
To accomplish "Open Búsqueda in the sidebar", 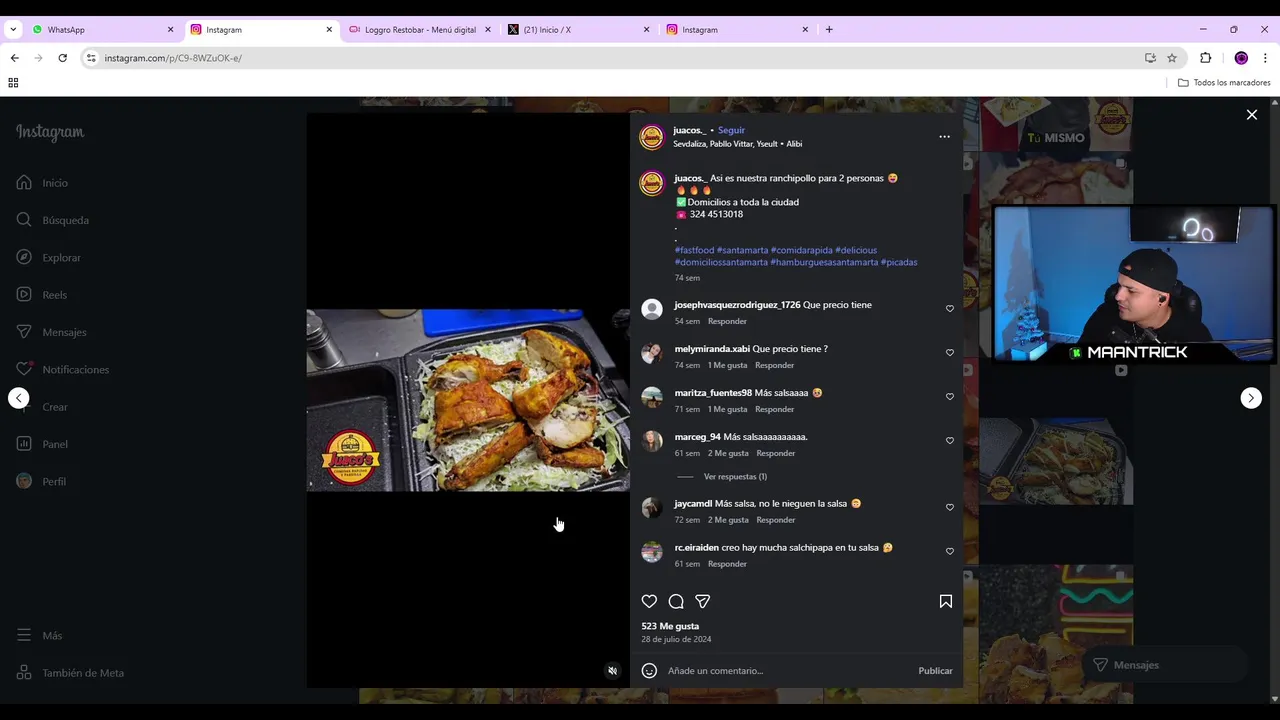I will (52, 220).
